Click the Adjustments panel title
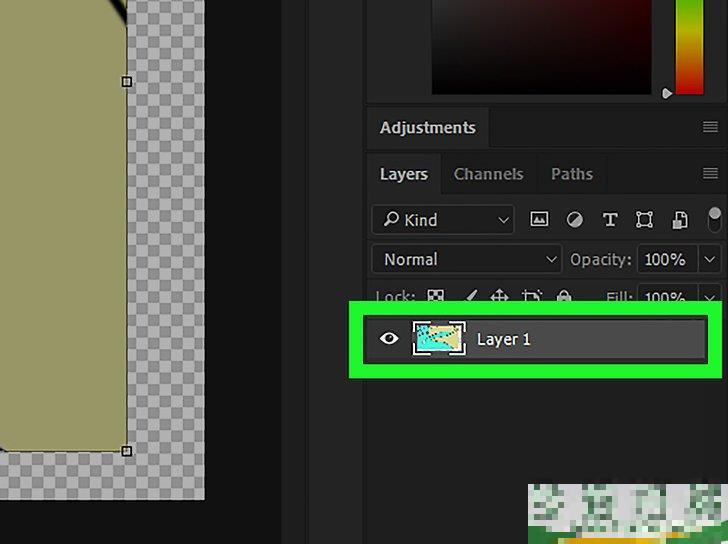 pos(427,127)
